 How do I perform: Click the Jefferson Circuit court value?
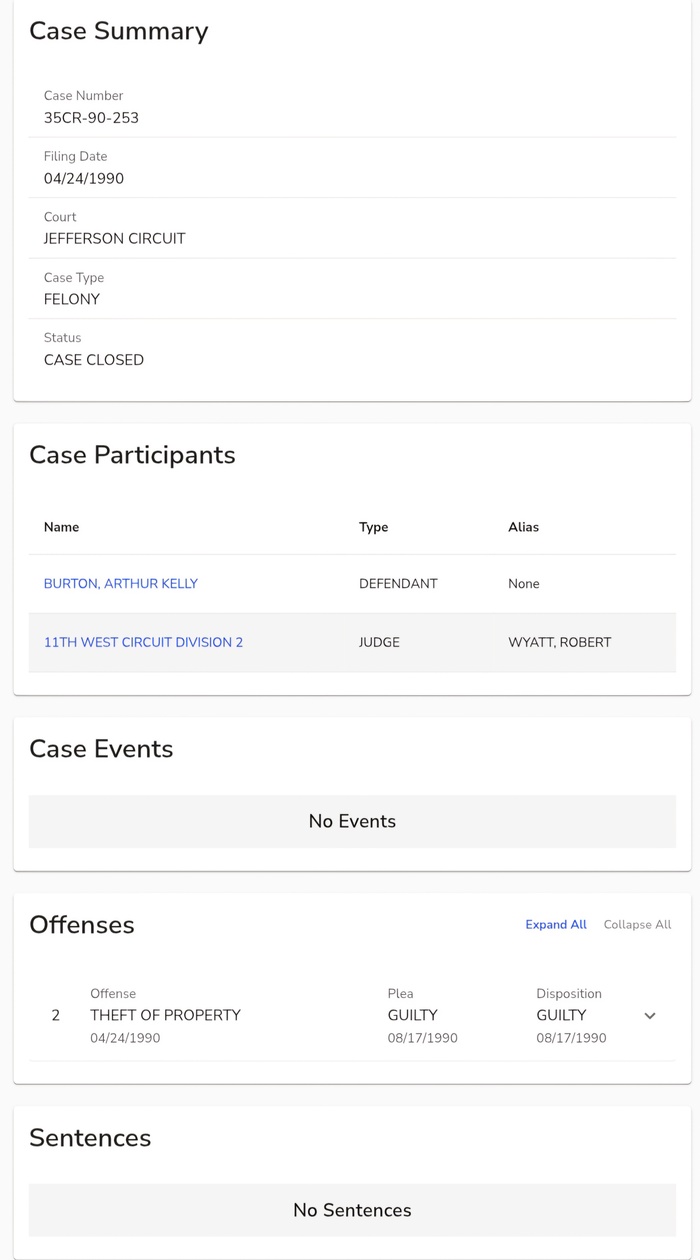(114, 239)
